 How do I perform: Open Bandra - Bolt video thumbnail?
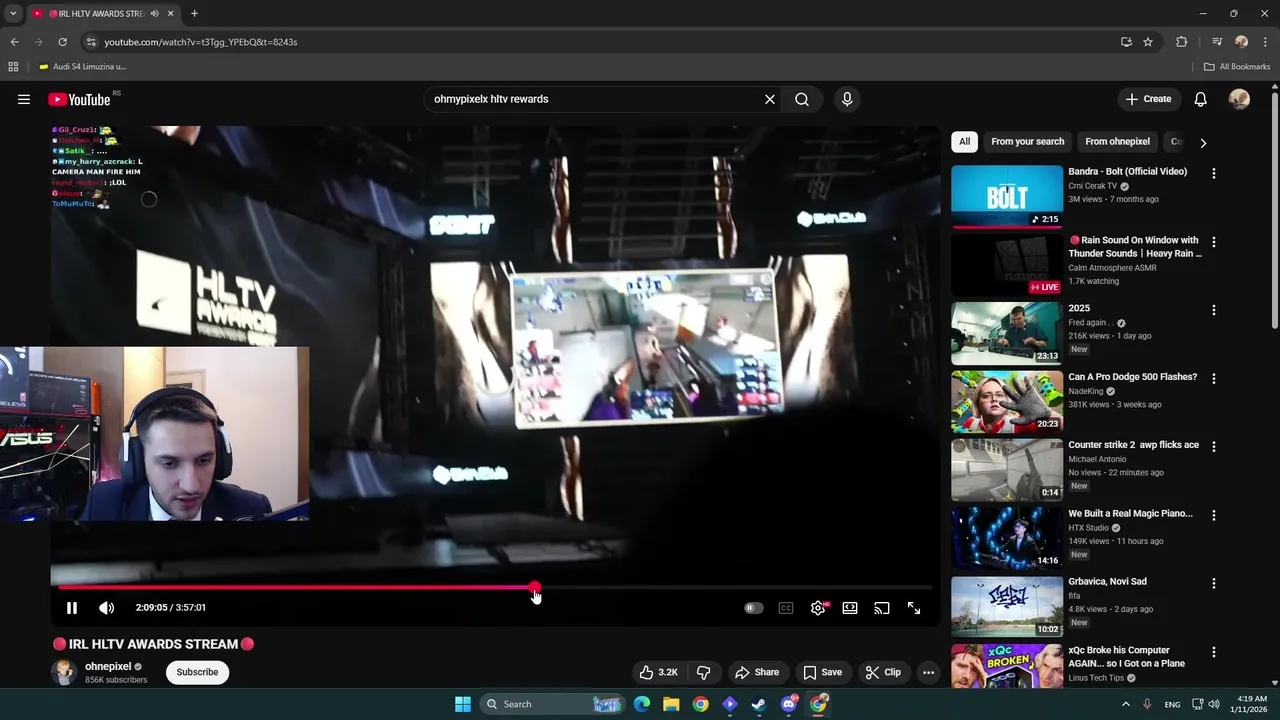(x=1007, y=196)
